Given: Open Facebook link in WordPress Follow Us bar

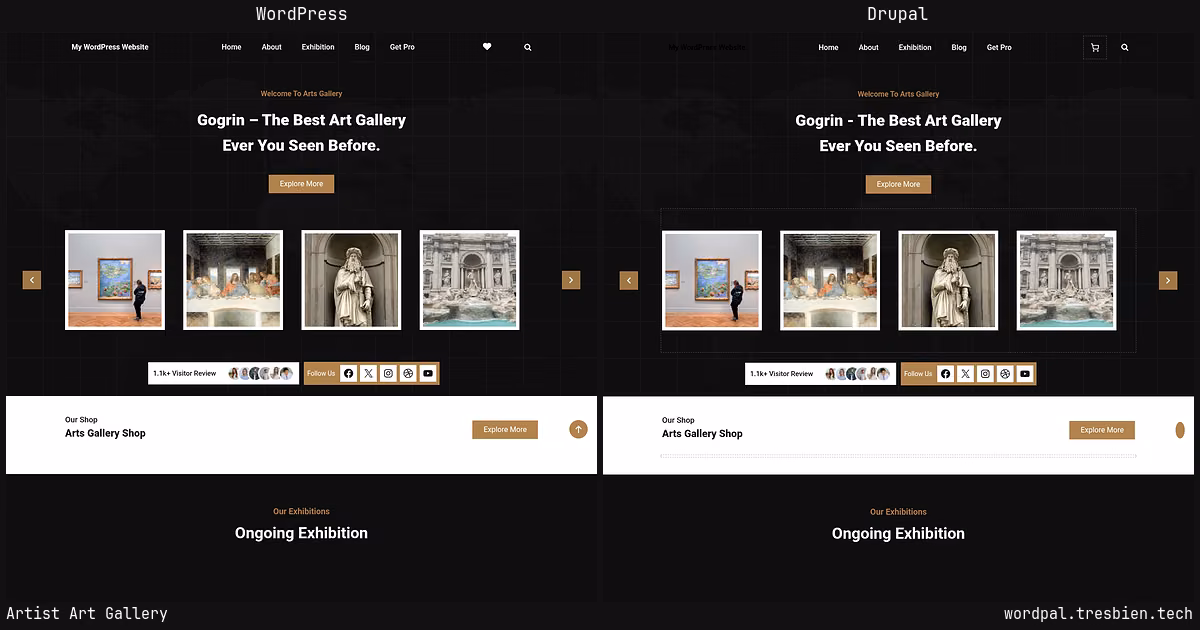Looking at the screenshot, I should pyautogui.click(x=348, y=373).
